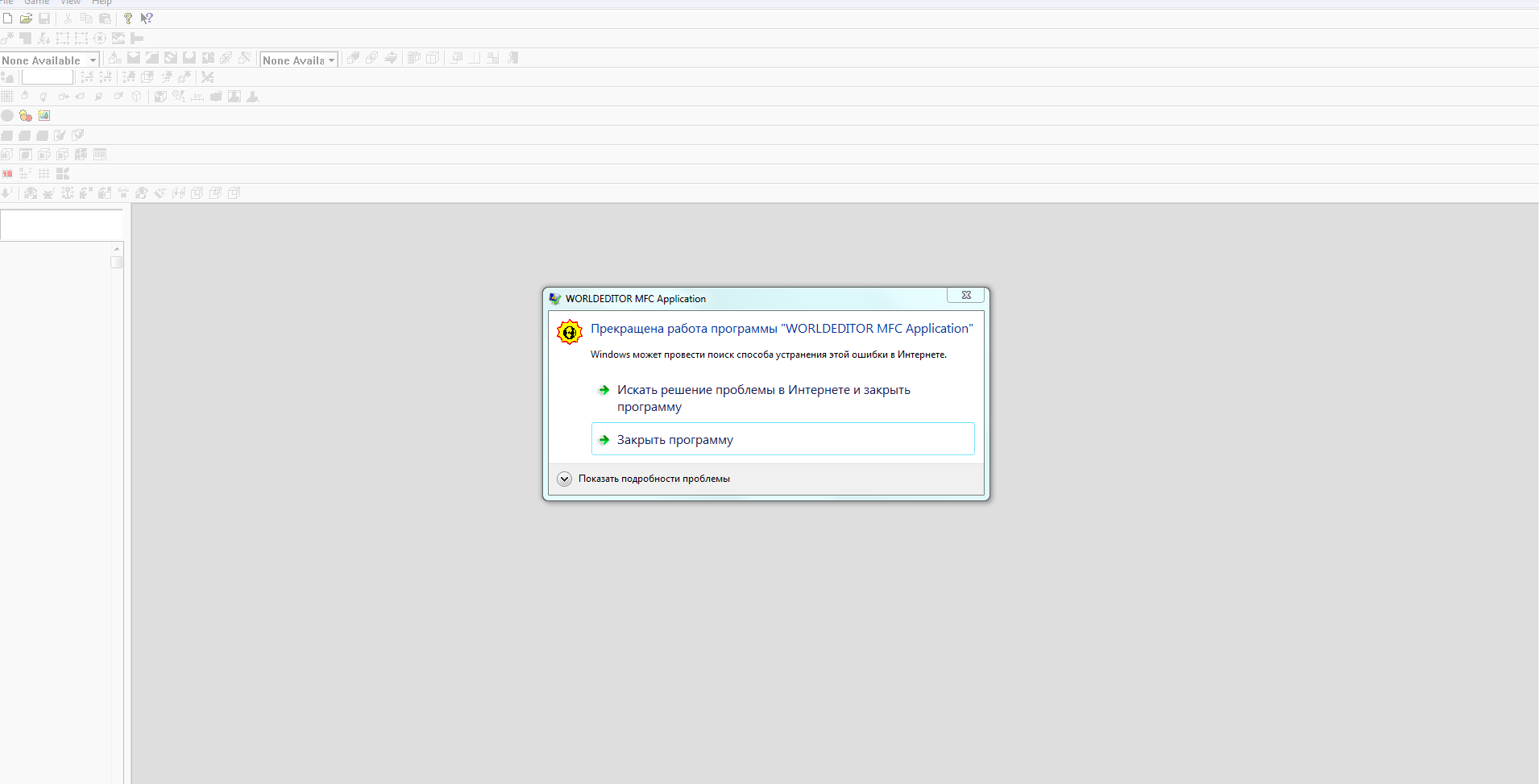This screenshot has width=1539, height=784.
Task: Click the yellow question mark About icon
Action: [127, 18]
